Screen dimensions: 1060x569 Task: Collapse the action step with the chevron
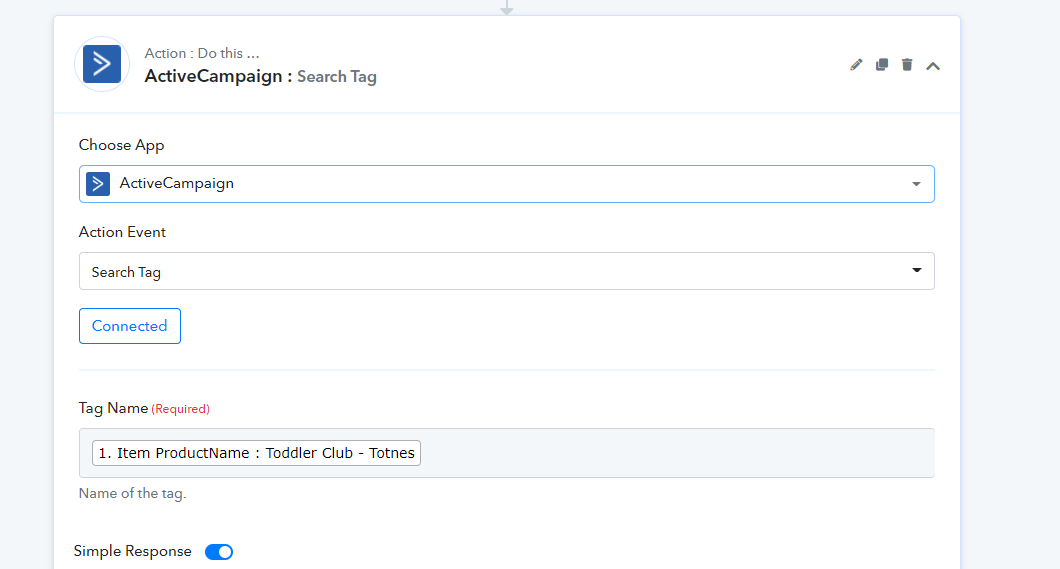click(x=933, y=66)
